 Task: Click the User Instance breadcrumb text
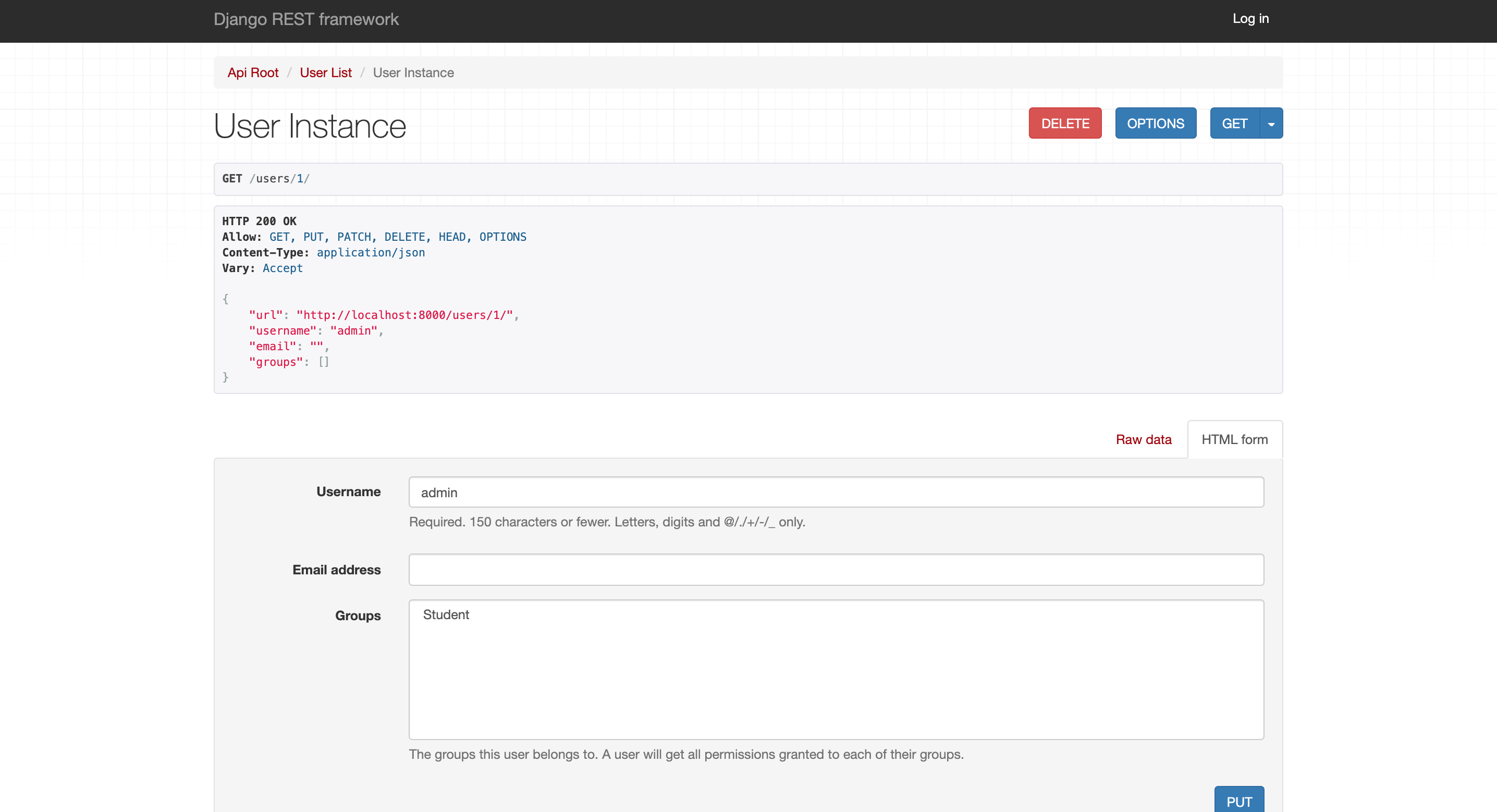point(413,72)
